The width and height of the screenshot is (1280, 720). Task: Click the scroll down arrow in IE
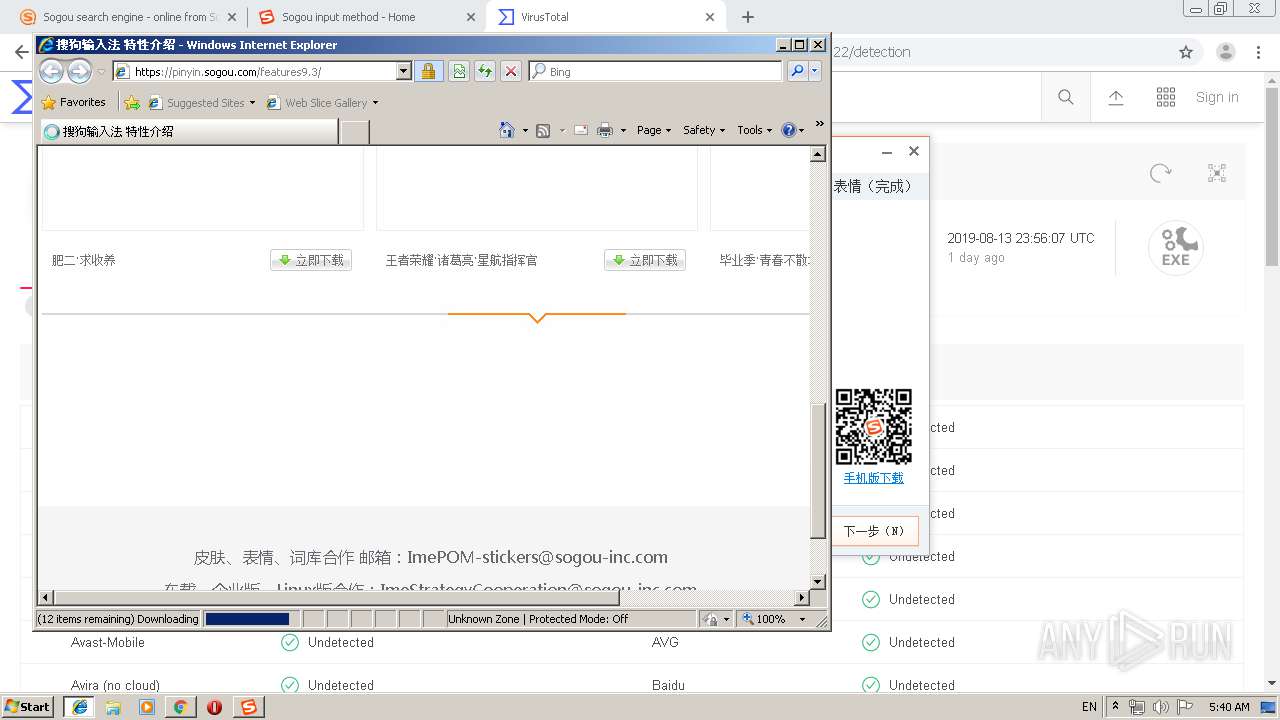(x=818, y=581)
